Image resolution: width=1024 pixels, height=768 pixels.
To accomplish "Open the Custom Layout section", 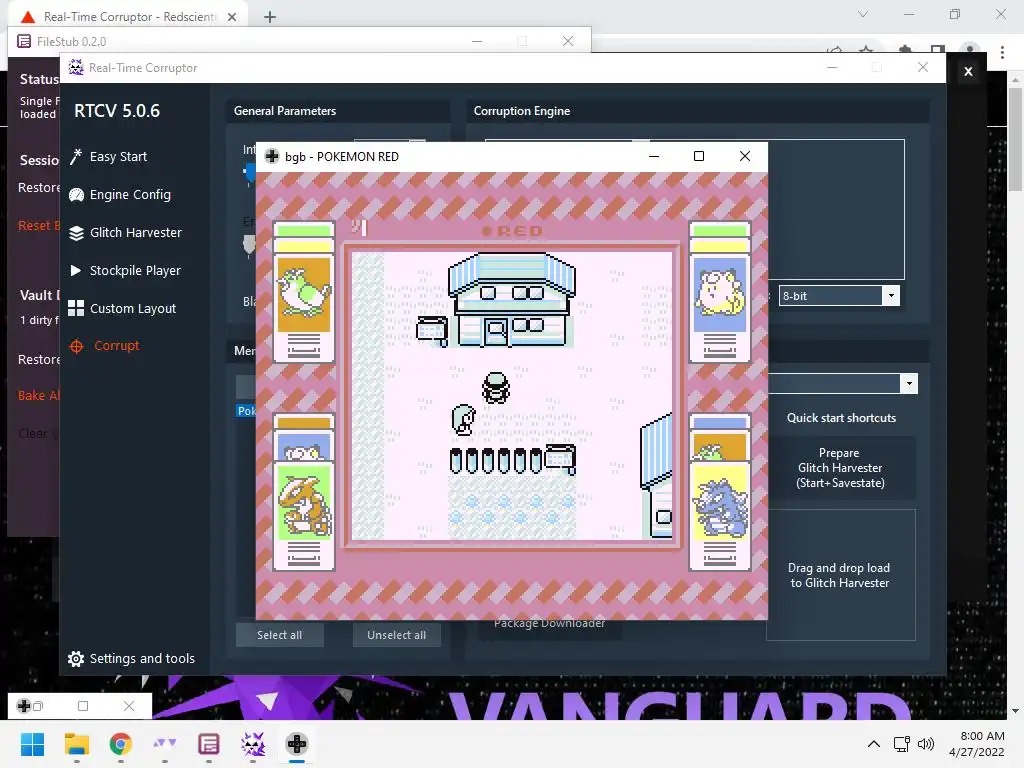I will 123,308.
